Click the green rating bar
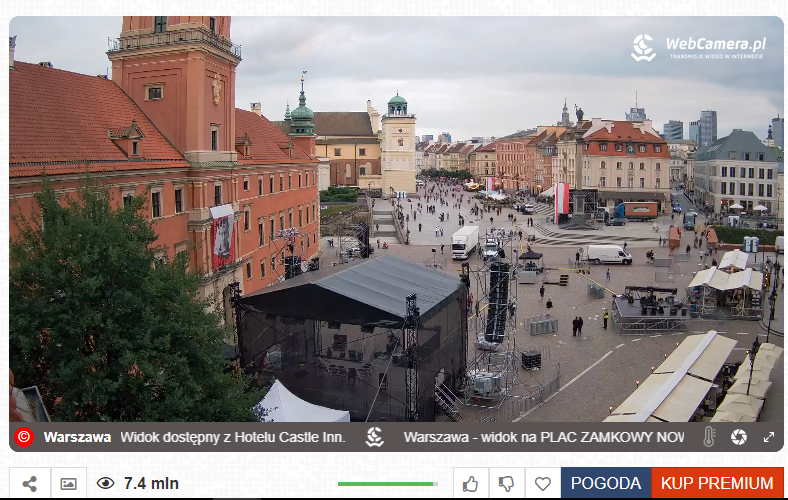This screenshot has width=788, height=500. [x=387, y=484]
